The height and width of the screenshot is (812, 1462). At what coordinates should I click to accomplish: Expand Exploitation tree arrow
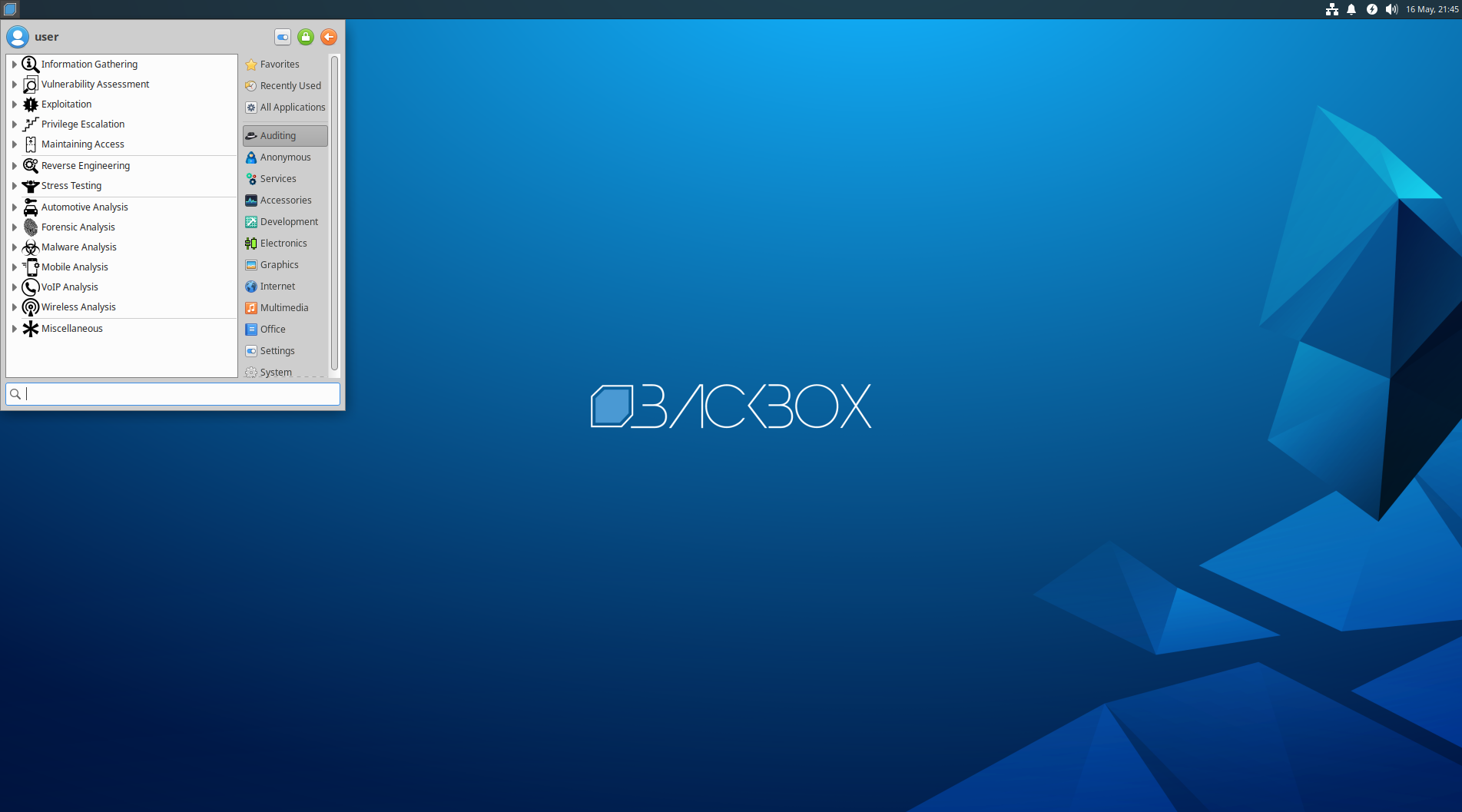click(x=14, y=104)
